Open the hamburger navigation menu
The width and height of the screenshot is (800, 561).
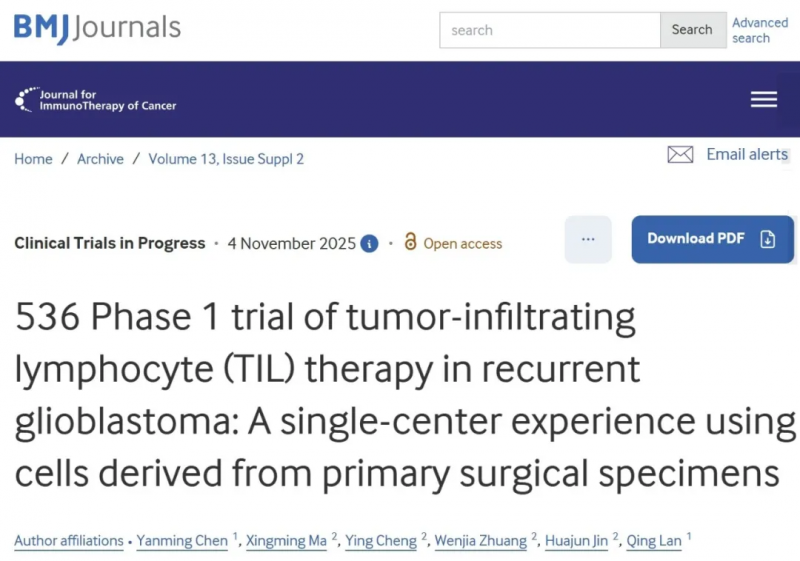click(x=764, y=99)
